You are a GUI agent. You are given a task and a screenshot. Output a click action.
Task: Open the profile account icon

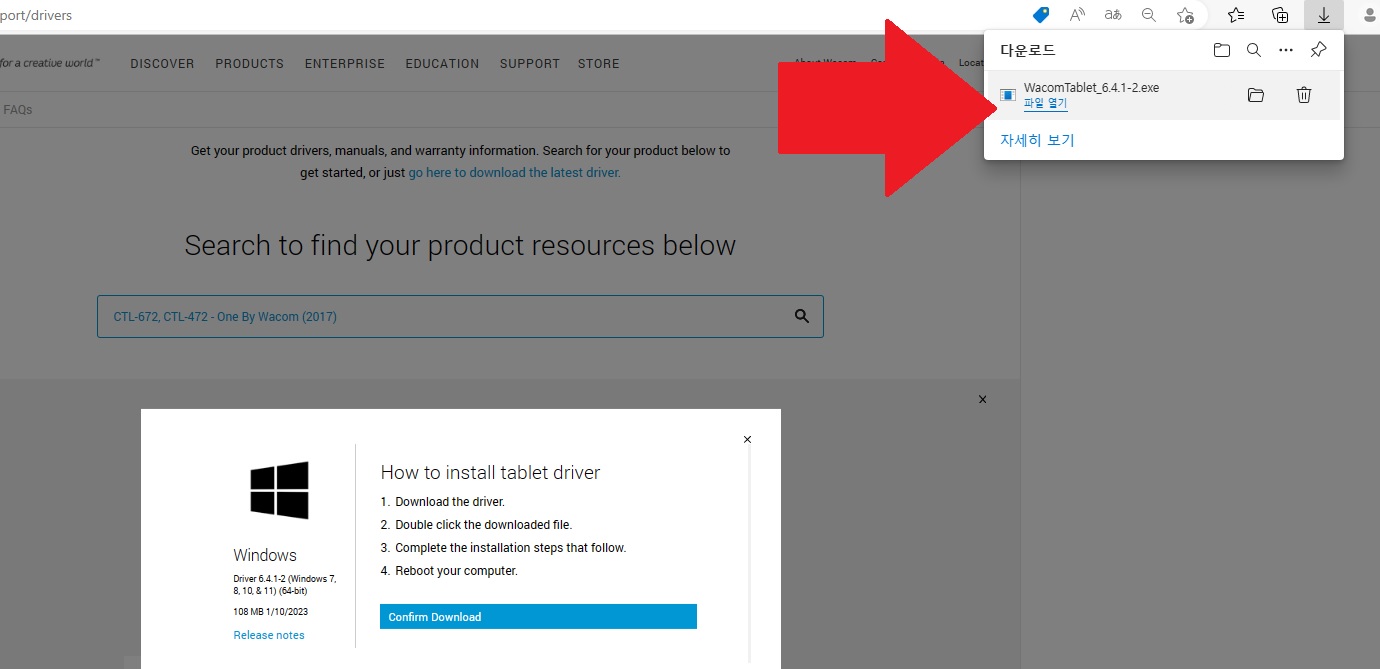[1368, 15]
